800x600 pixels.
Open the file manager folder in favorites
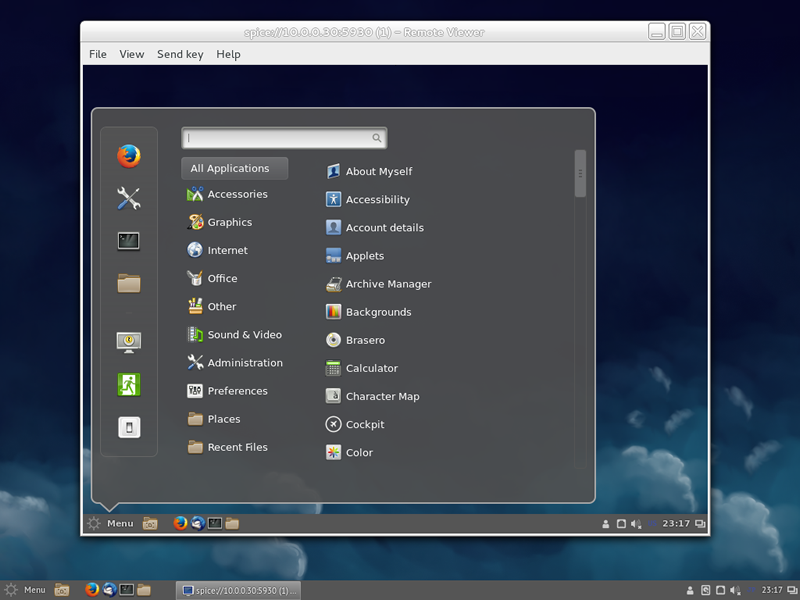(129, 283)
